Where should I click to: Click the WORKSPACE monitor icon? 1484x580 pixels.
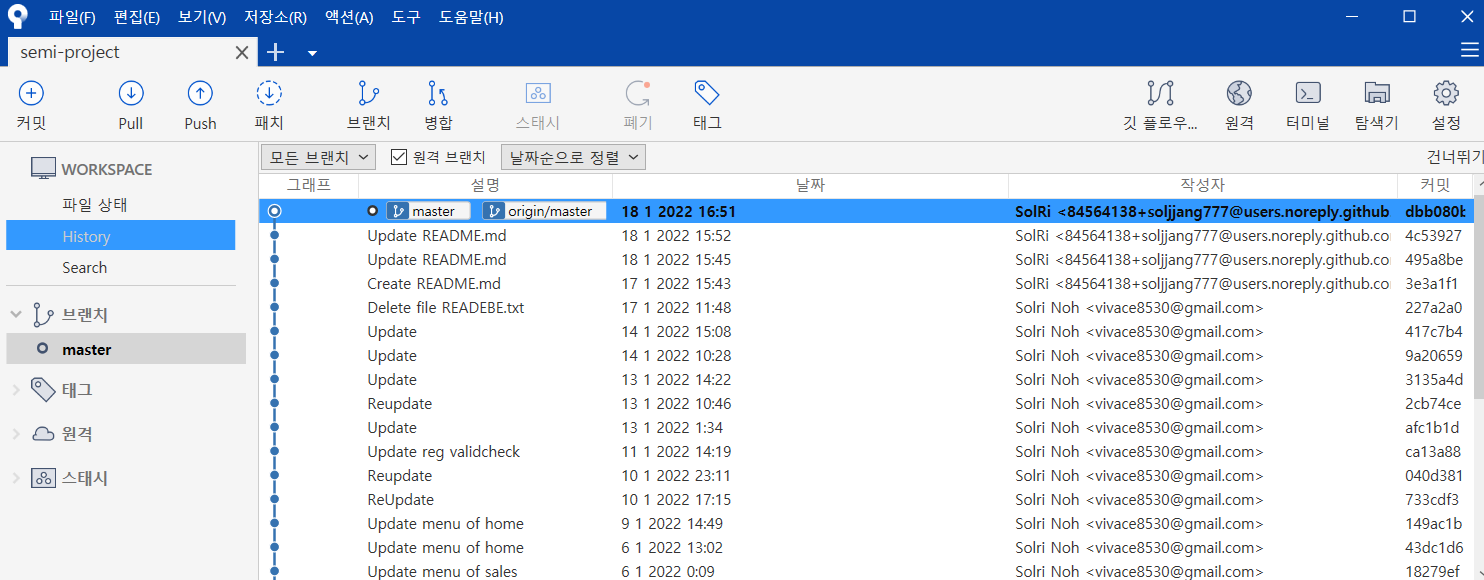coord(43,169)
